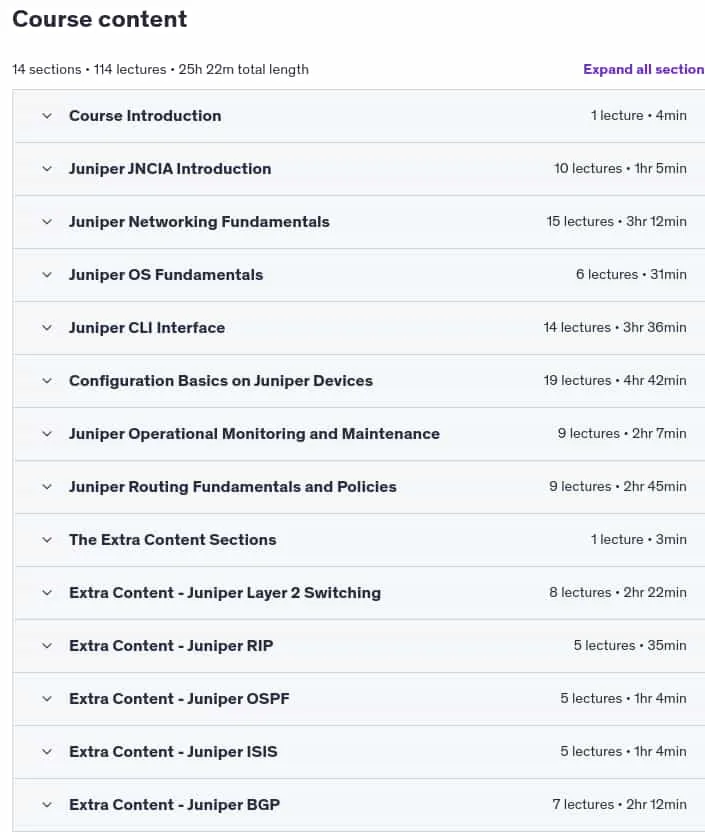Click chevron beside Juniper OS Fundamentals

point(47,275)
